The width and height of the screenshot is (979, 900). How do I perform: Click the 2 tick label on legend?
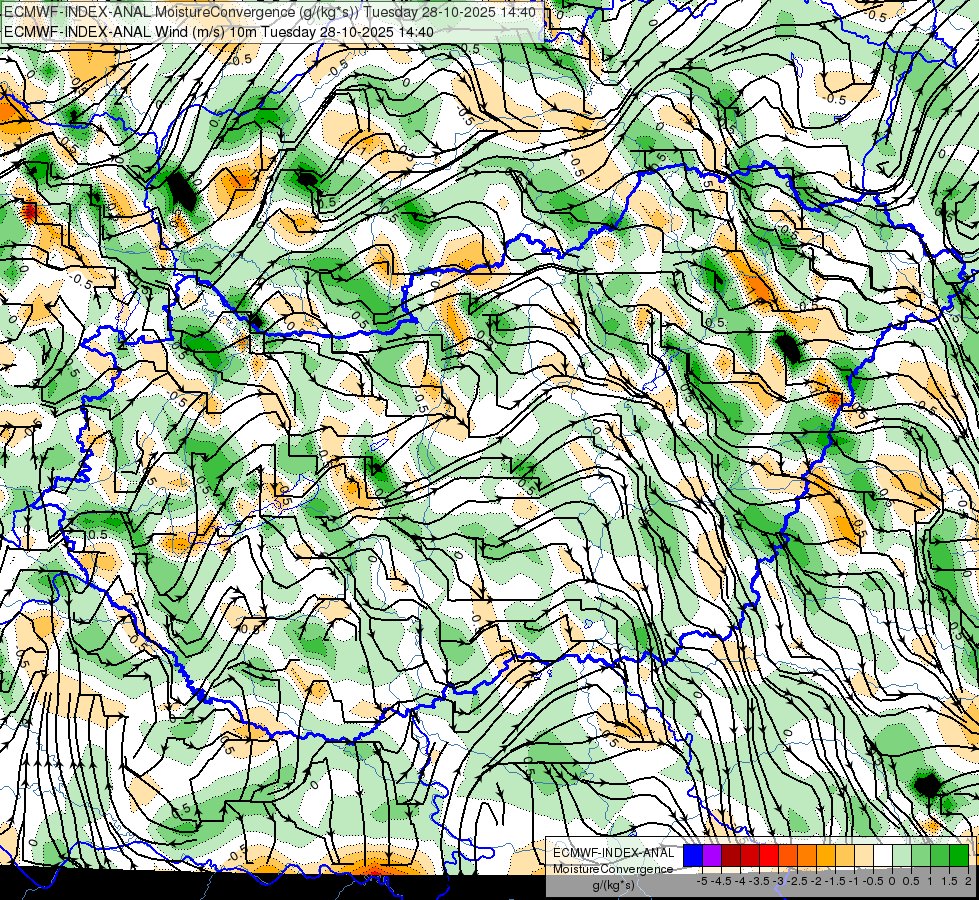coord(968,881)
